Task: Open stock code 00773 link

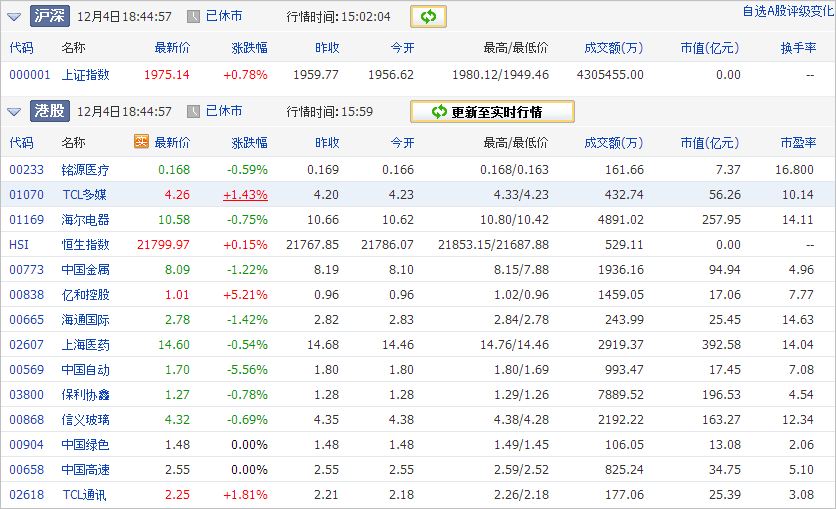Action: tap(26, 270)
